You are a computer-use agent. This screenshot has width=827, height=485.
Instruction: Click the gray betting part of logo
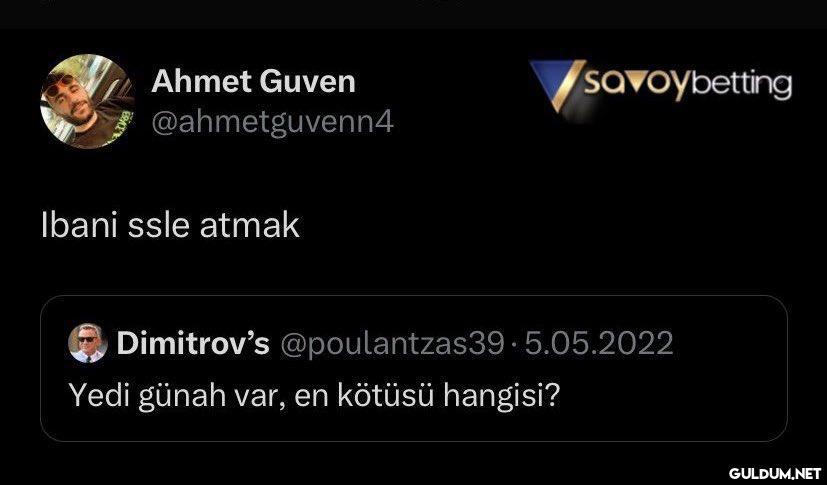point(742,85)
